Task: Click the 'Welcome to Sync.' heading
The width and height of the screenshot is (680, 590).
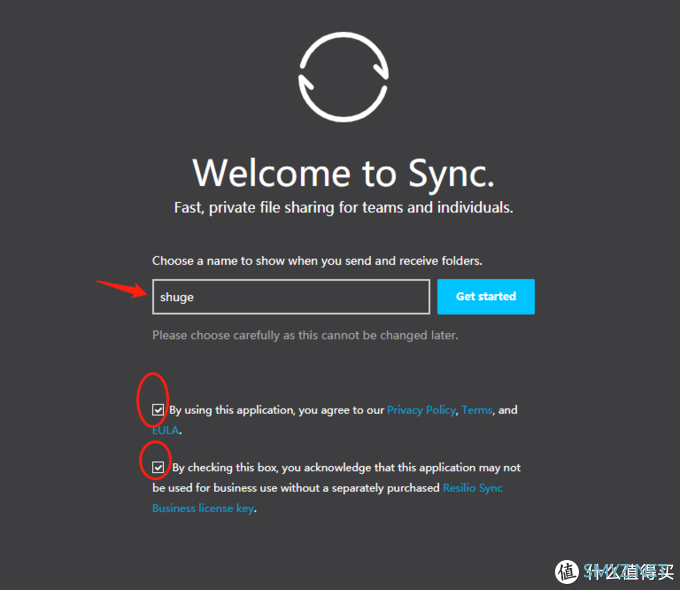Action: 343,173
